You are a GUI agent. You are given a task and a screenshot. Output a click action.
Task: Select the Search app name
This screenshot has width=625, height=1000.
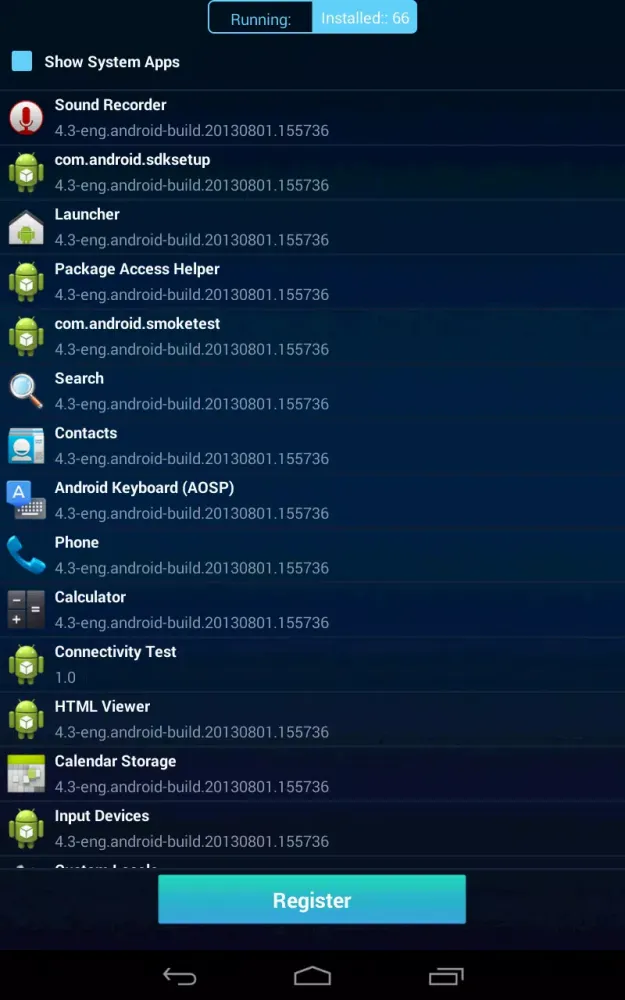(x=79, y=378)
